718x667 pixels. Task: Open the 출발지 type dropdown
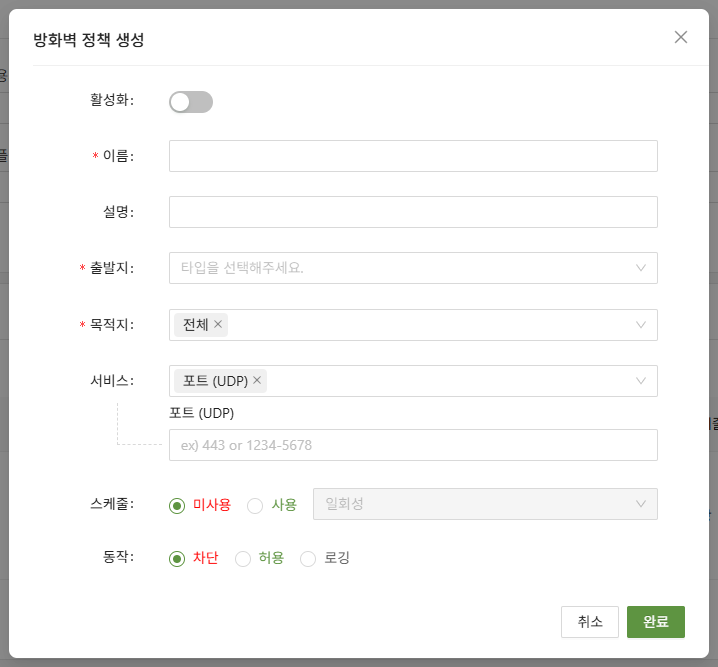412,268
